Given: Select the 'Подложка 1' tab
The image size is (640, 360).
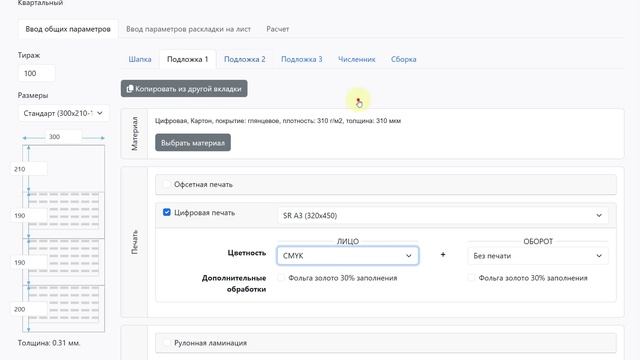Looking at the screenshot, I should click(187, 59).
